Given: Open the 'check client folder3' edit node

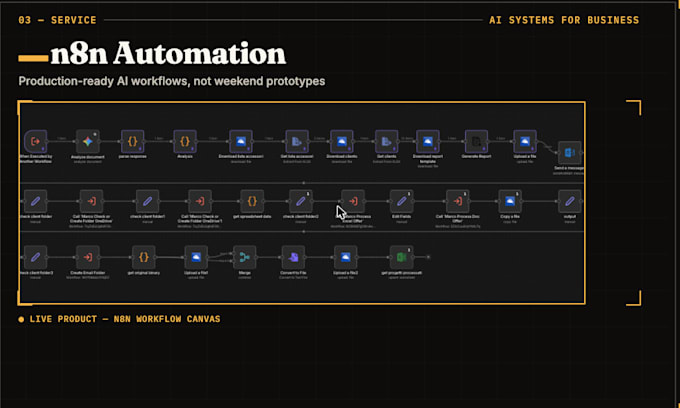Looking at the screenshot, I should (x=36, y=257).
